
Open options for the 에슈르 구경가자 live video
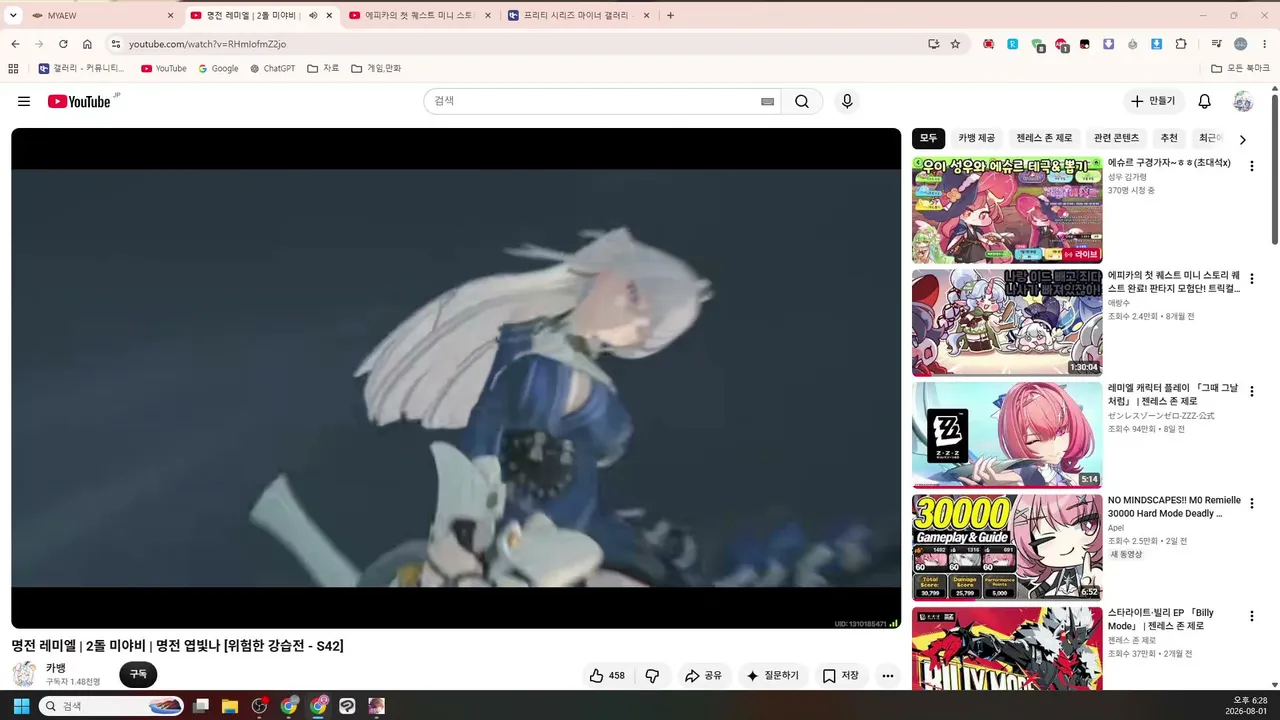[1251, 166]
